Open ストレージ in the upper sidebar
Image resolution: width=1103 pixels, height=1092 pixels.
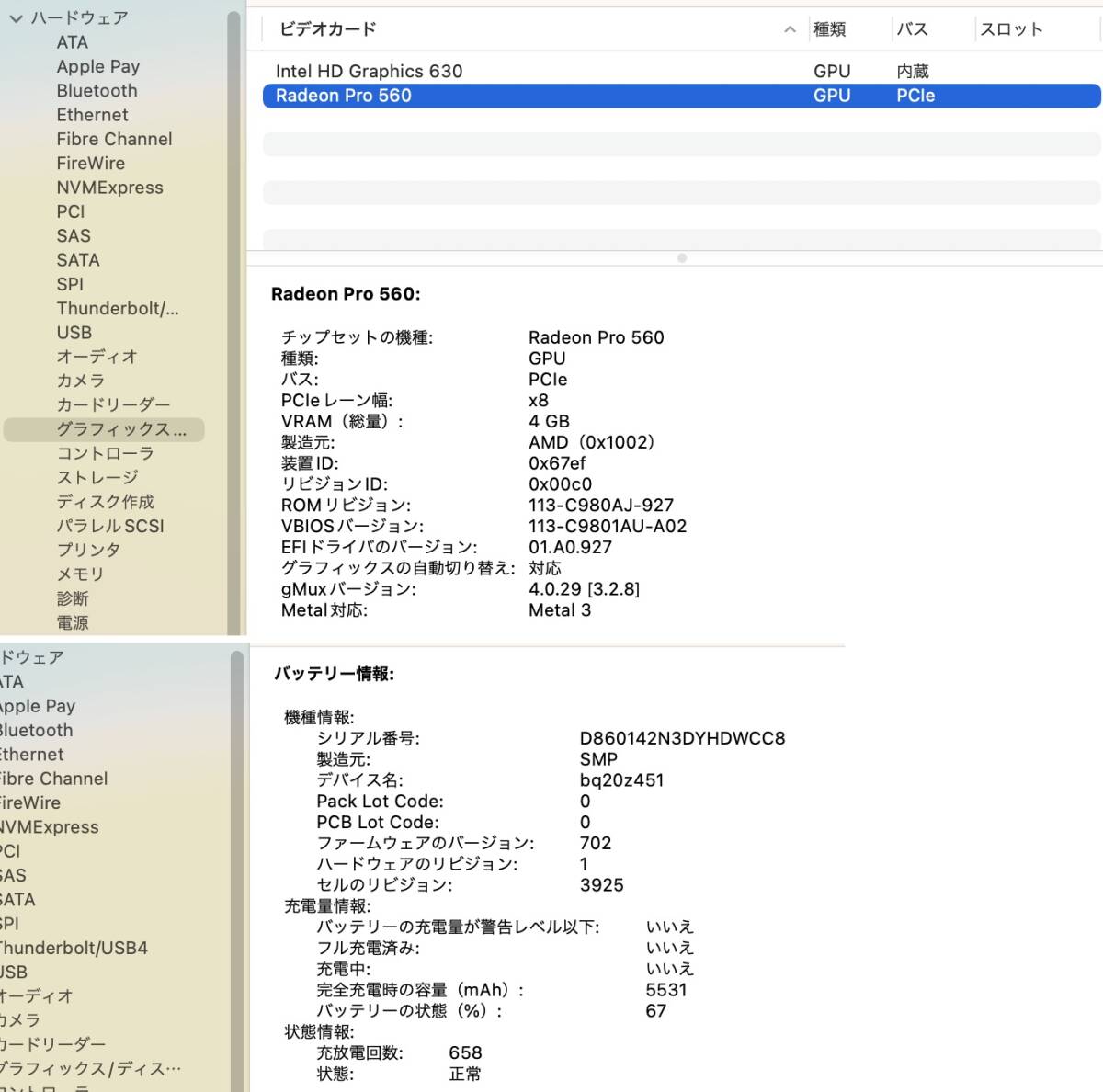[x=97, y=477]
